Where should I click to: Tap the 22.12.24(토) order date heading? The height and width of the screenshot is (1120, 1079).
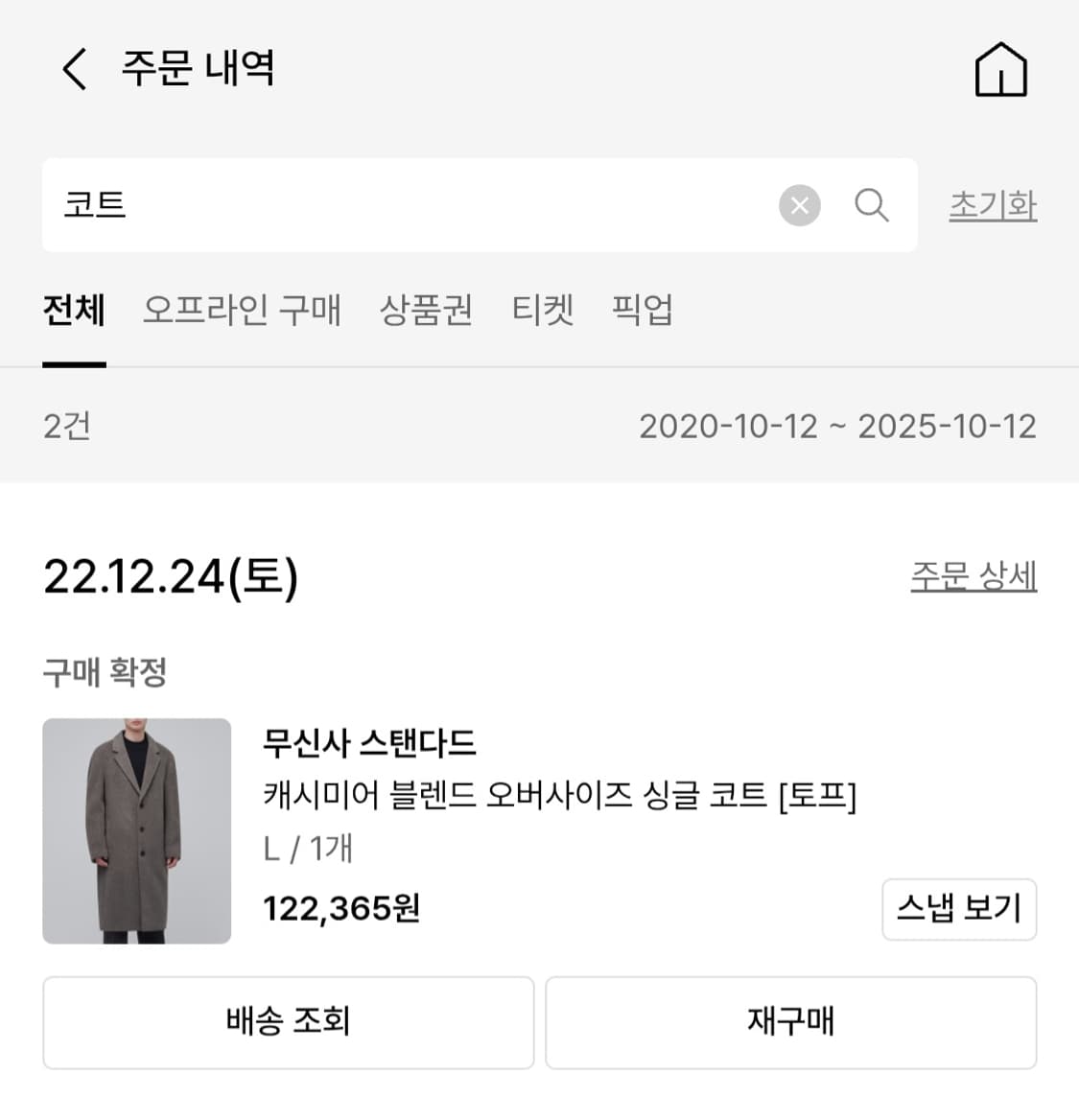tap(171, 577)
